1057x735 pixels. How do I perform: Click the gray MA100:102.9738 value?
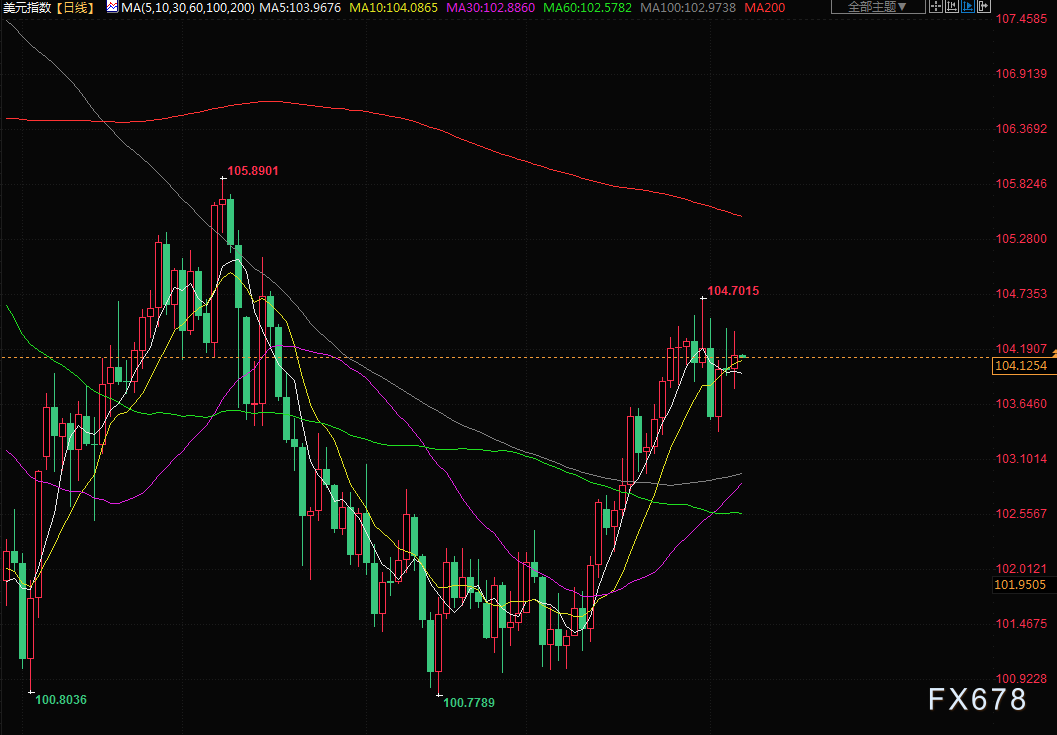688,8
